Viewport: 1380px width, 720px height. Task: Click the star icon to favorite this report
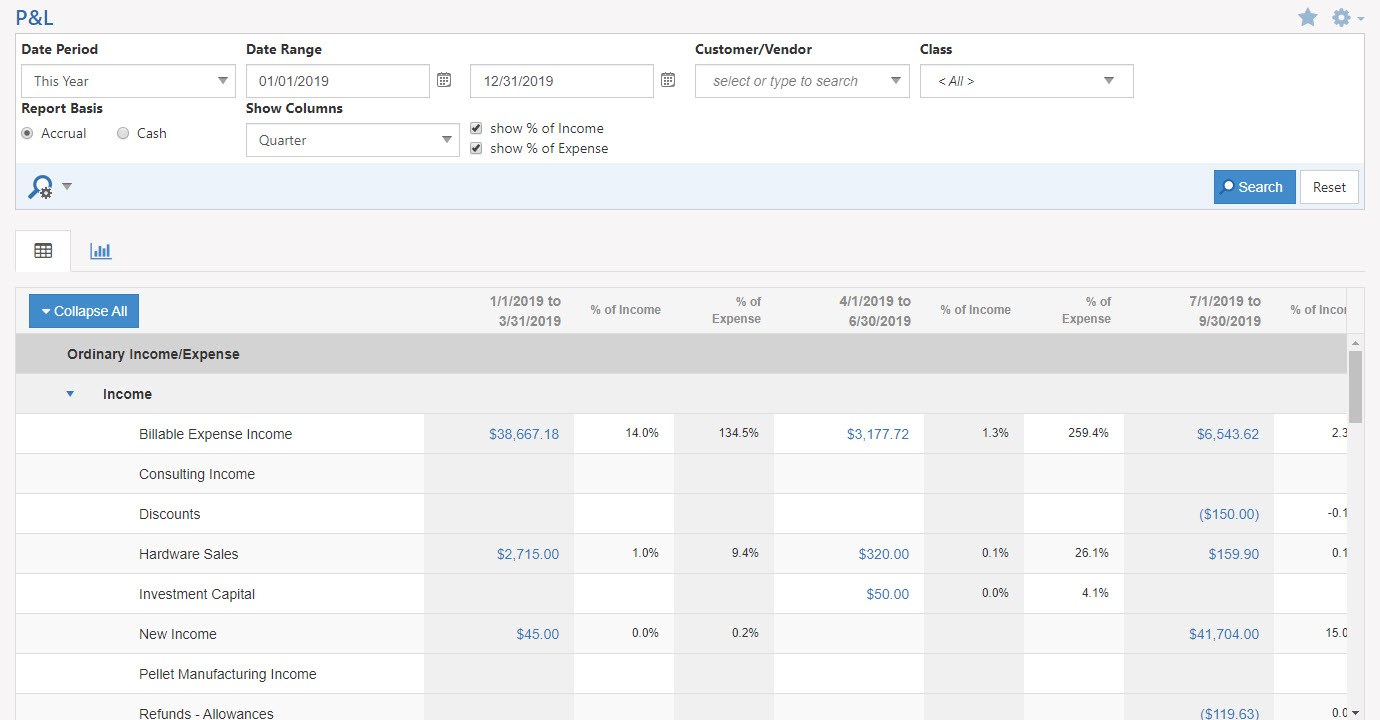[1308, 17]
